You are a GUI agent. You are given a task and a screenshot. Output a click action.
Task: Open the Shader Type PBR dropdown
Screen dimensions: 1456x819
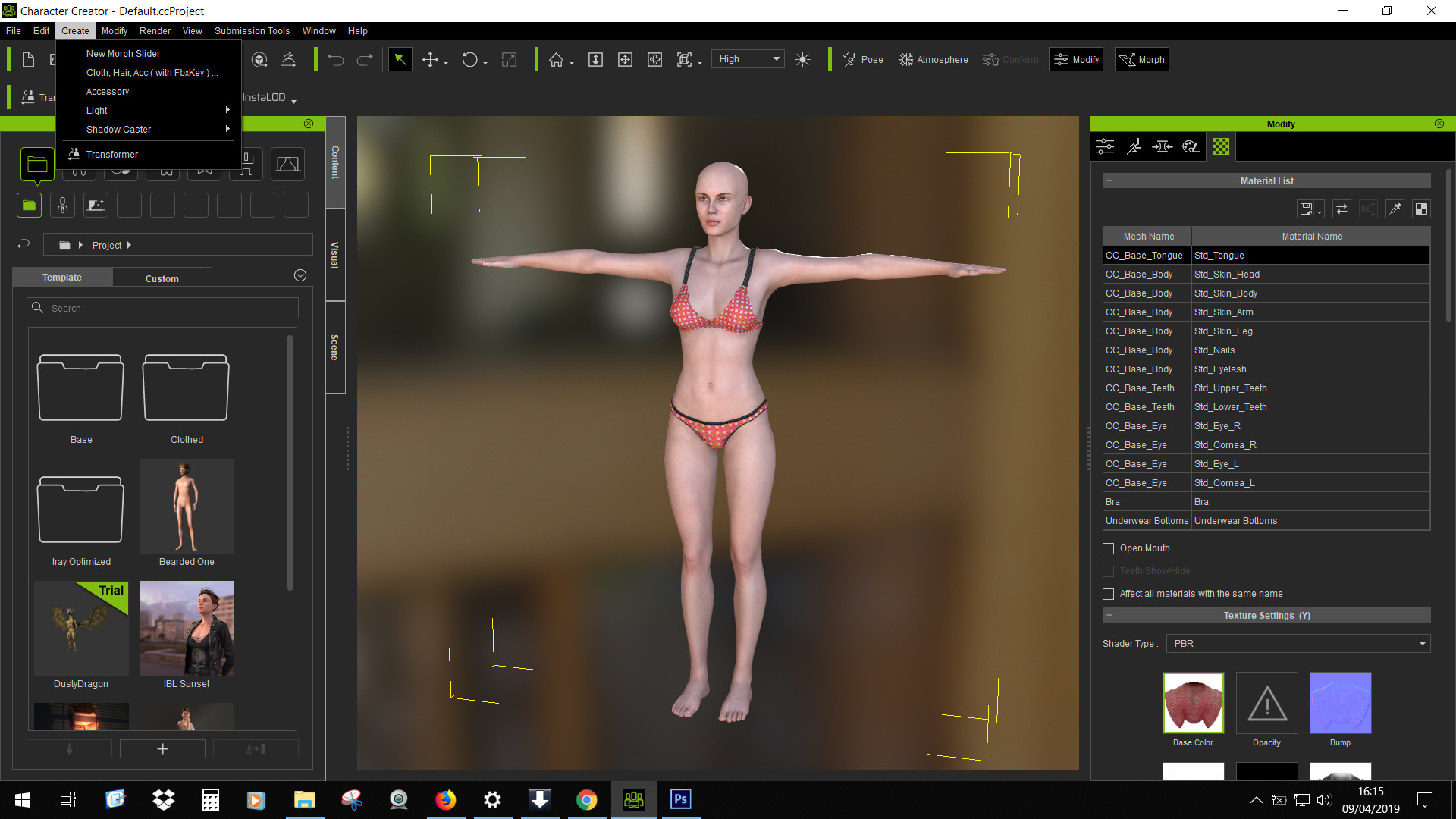[x=1298, y=644]
